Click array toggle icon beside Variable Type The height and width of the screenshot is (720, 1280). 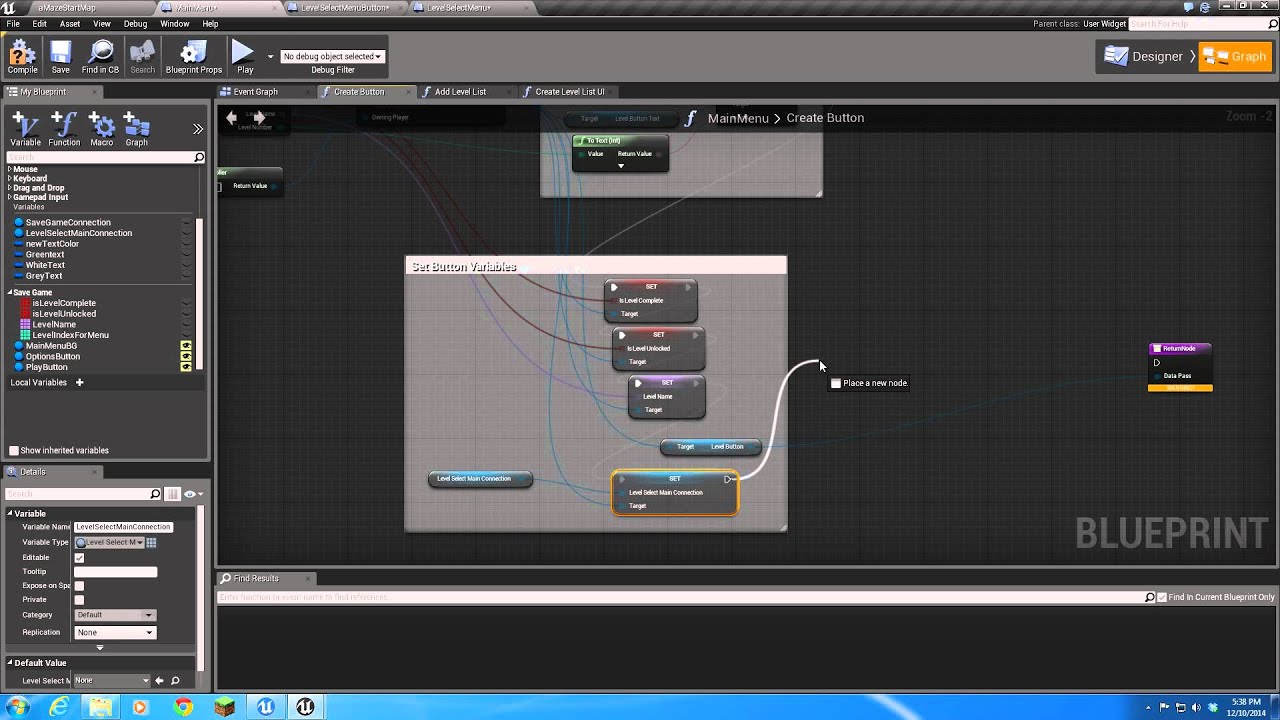[x=151, y=542]
